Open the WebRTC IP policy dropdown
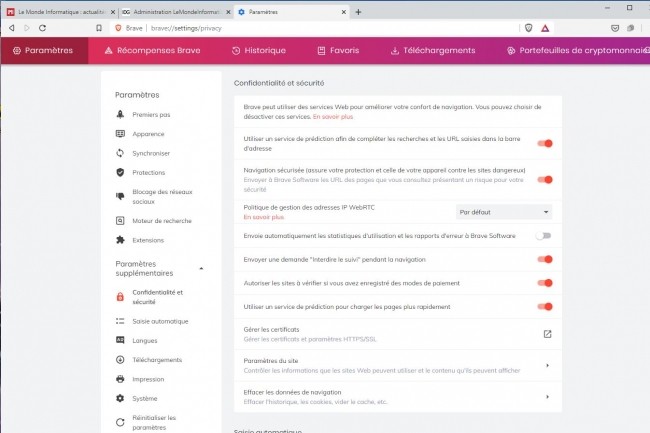 coord(504,212)
